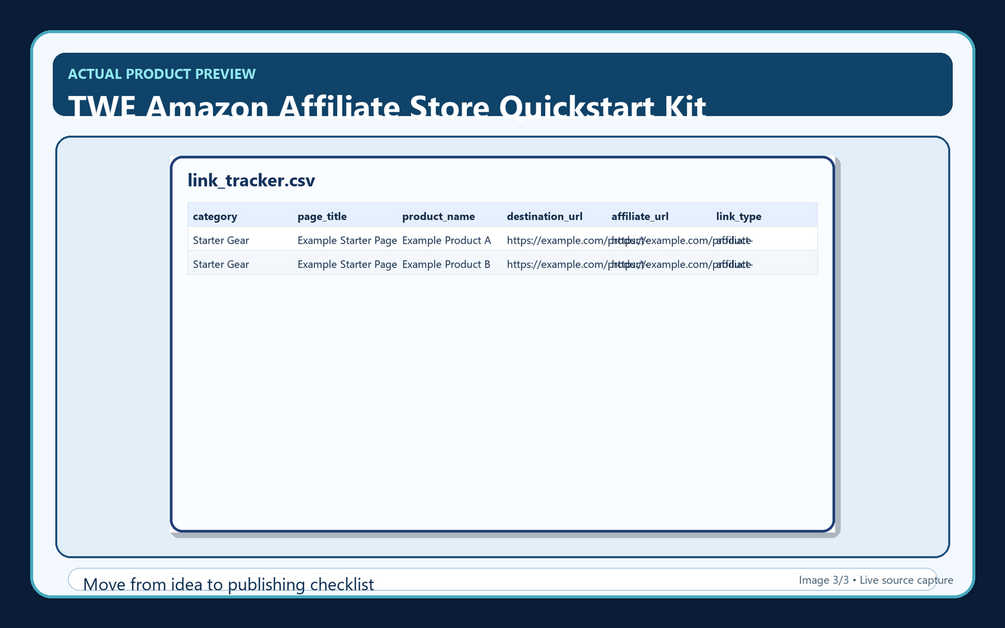
Task: Click 'Starter Gear' in the Example Product A row
Action: [221, 240]
